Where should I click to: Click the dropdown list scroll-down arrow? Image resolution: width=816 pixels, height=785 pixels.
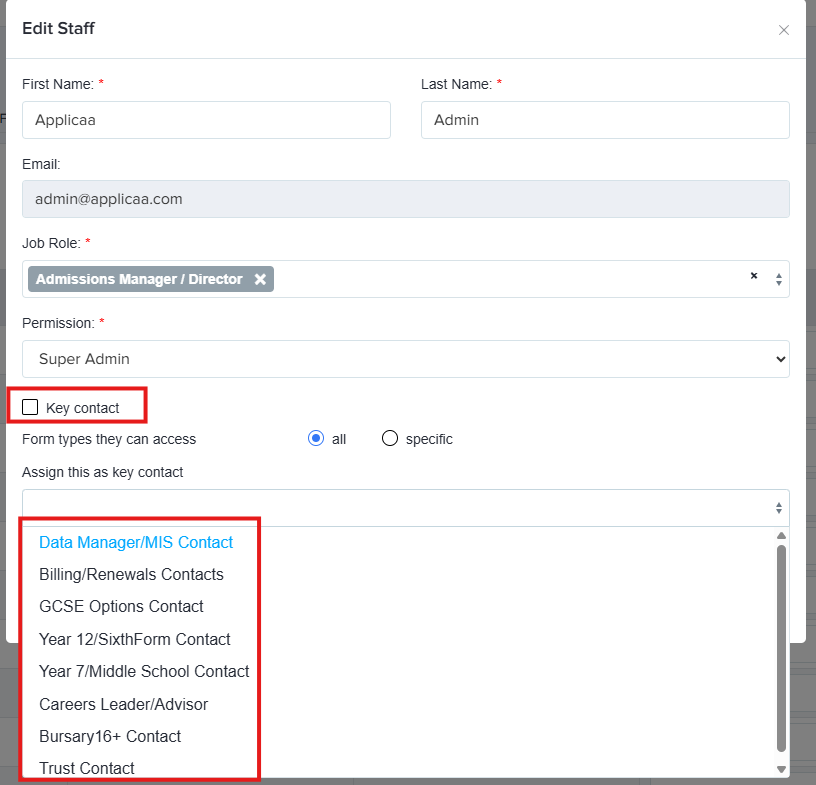coord(781,769)
